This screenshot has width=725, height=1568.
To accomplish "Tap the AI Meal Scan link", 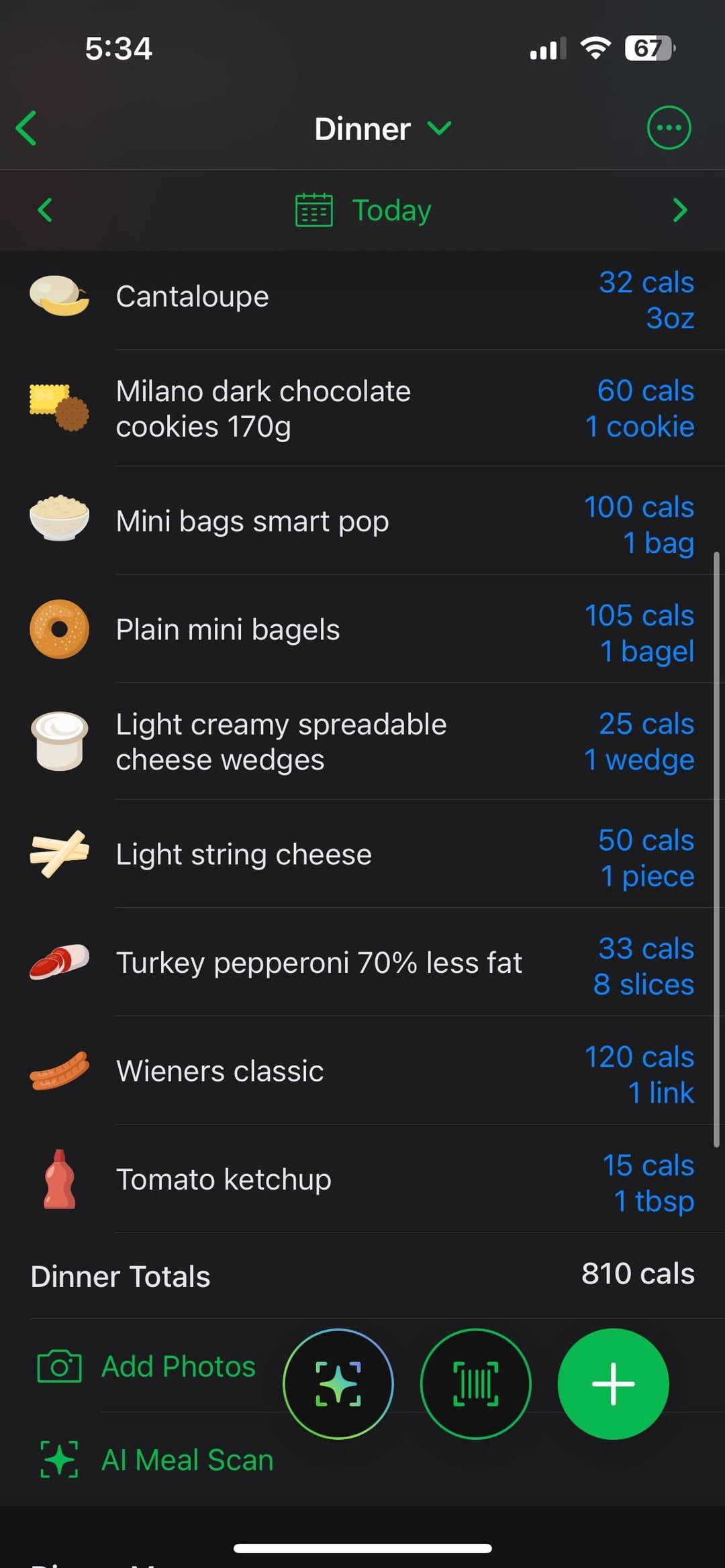I will coord(187,1460).
